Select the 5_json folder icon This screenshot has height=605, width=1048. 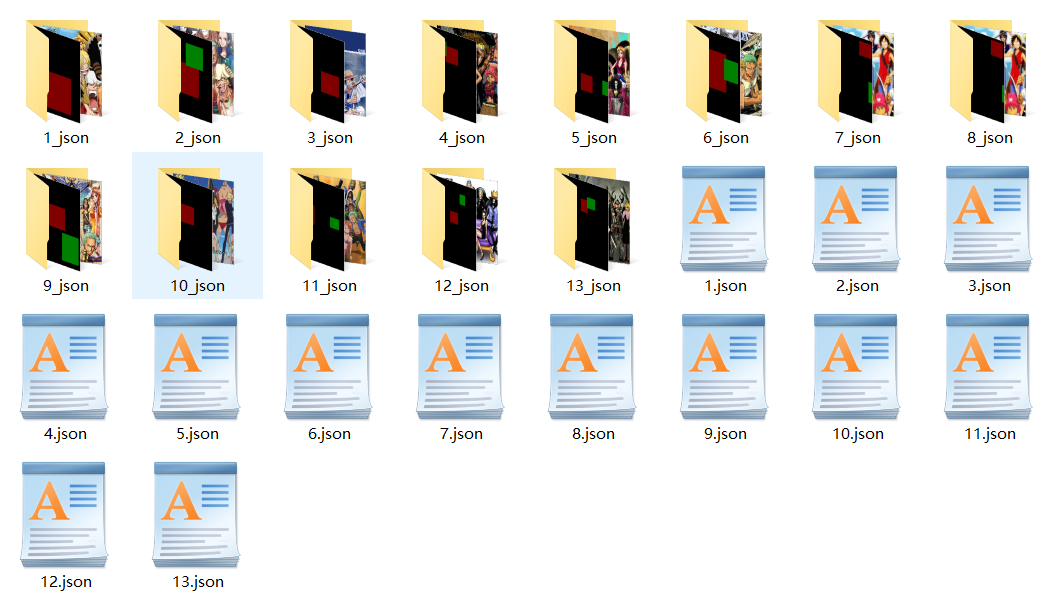pos(593,71)
